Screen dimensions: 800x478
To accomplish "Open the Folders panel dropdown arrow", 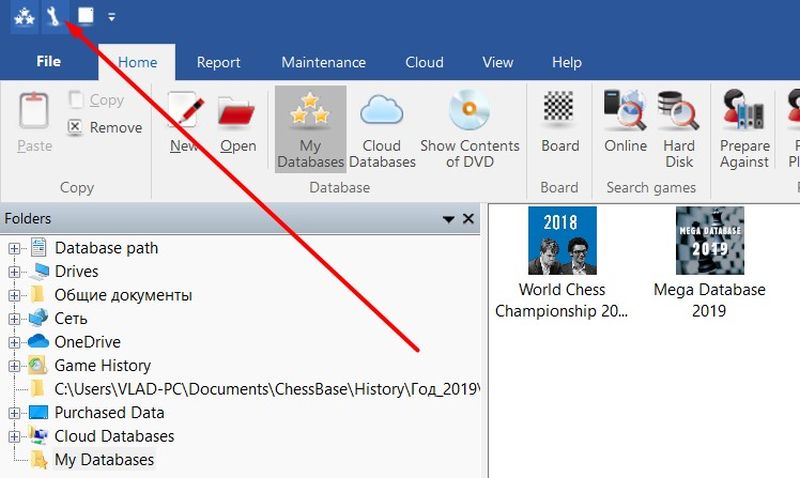I will pos(449,219).
